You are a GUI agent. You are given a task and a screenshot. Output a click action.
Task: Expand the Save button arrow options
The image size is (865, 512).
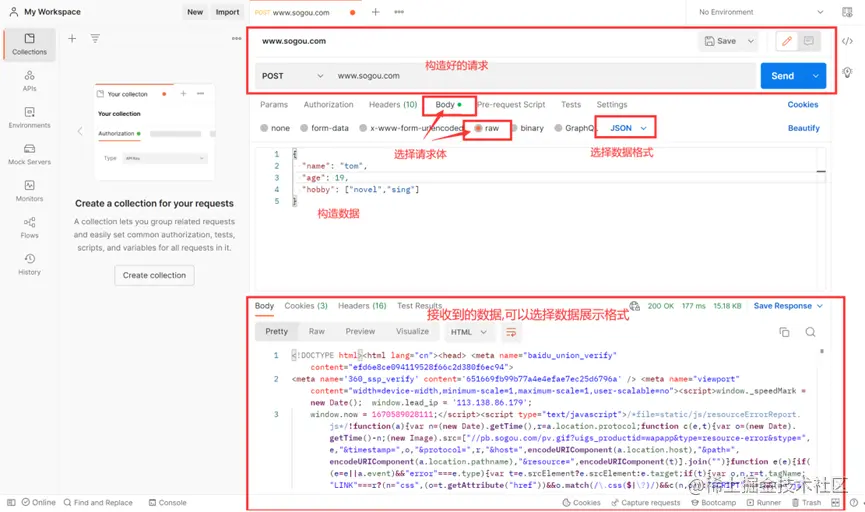pos(750,41)
